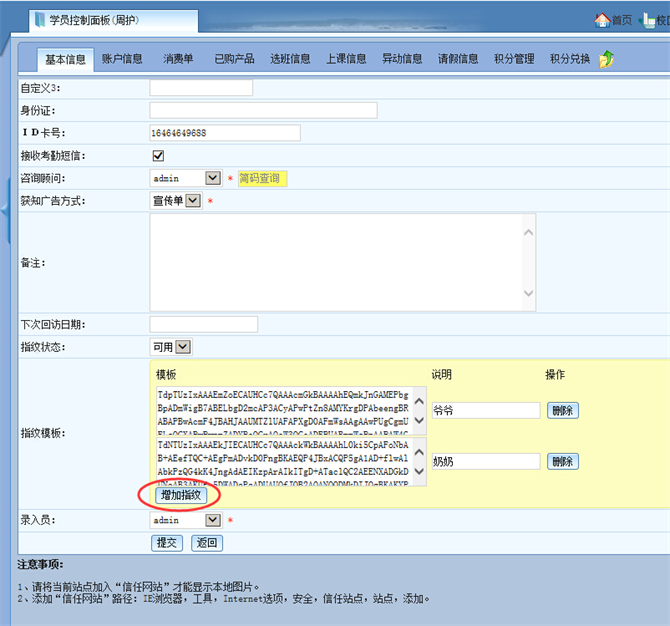Viewport: 670px width, 626px height.
Task: Toggle the 接收考勤短信 checkbox
Action: pos(158,155)
